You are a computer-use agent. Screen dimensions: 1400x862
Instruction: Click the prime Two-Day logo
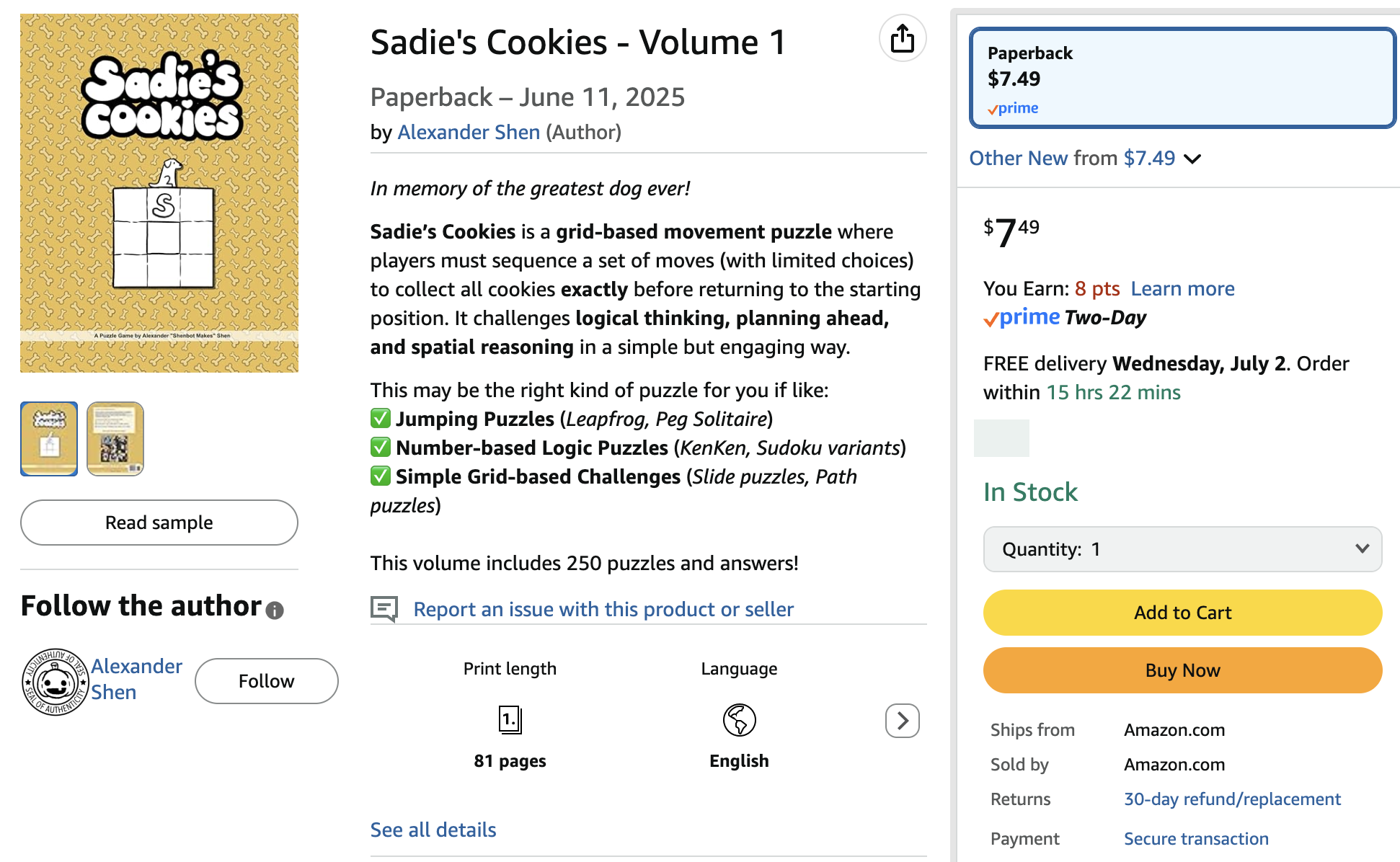(x=1064, y=317)
